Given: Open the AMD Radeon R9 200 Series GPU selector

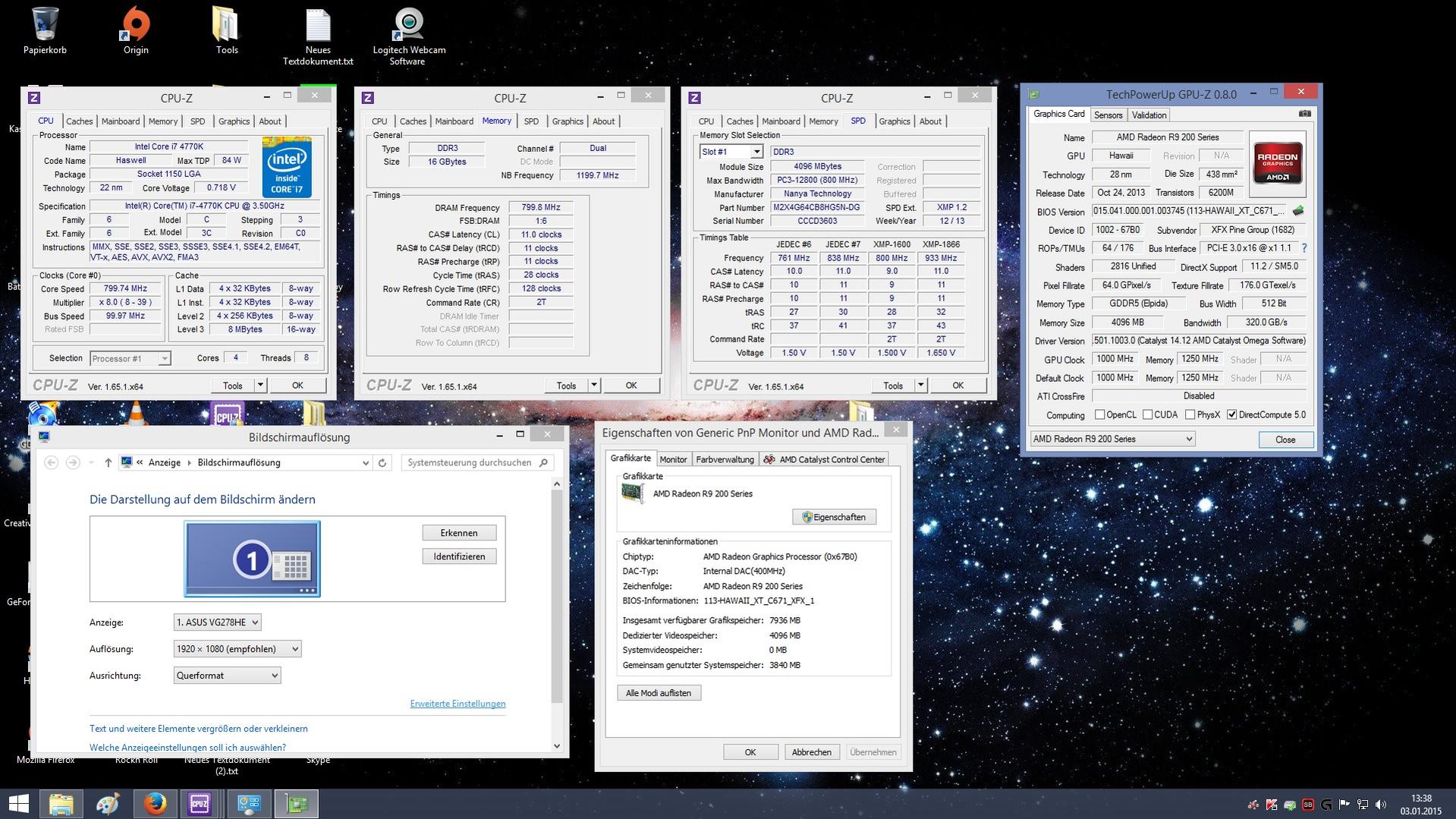Looking at the screenshot, I should pyautogui.click(x=1112, y=439).
